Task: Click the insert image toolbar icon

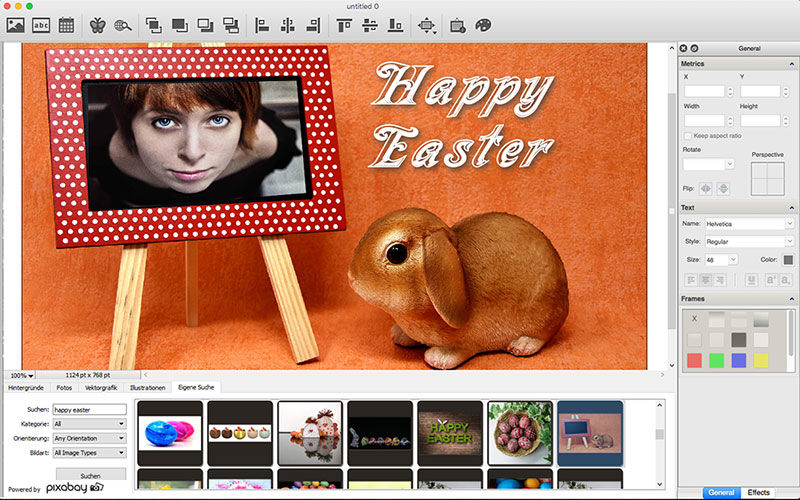Action: 15,25
